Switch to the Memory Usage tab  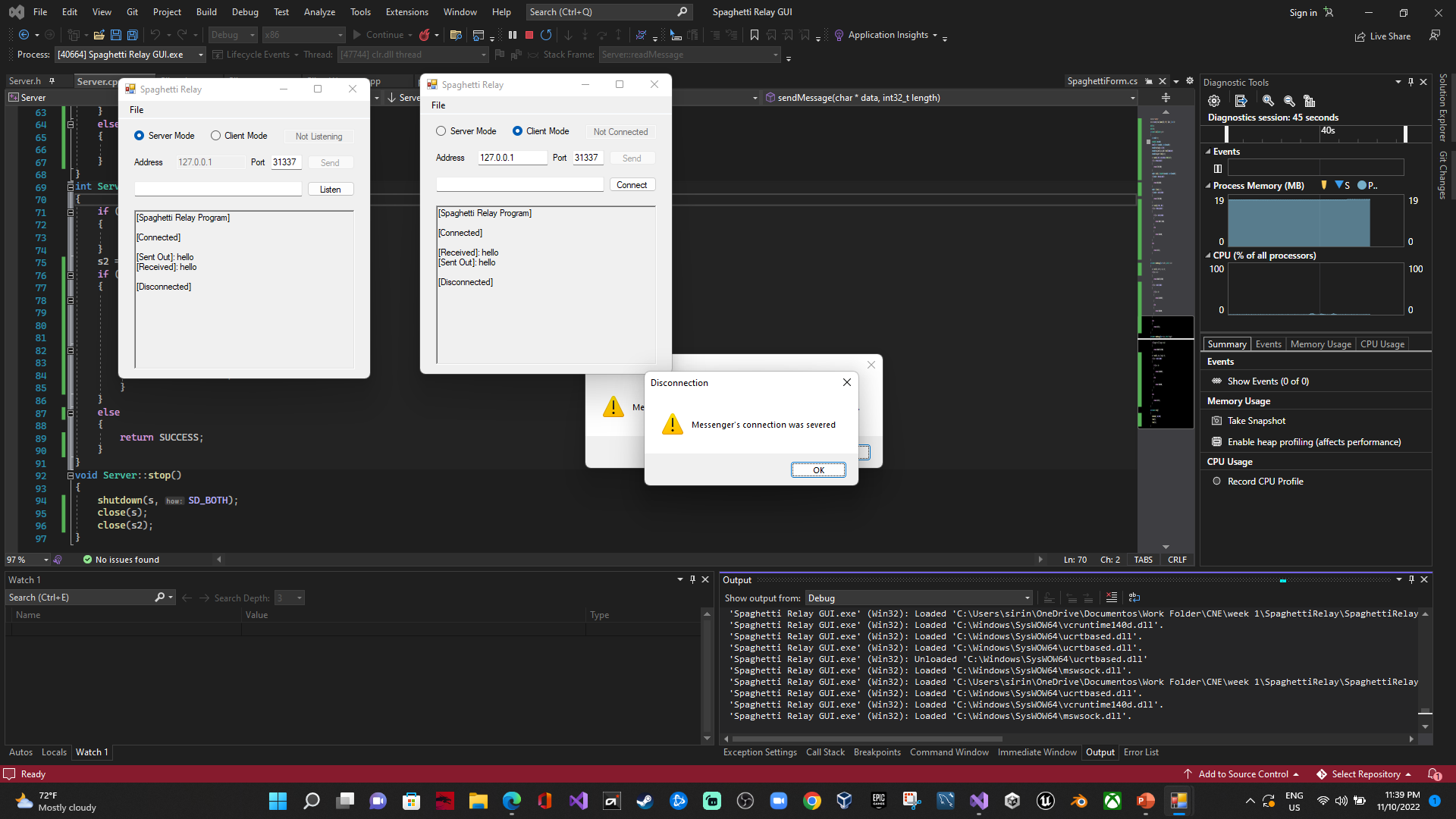point(1320,344)
